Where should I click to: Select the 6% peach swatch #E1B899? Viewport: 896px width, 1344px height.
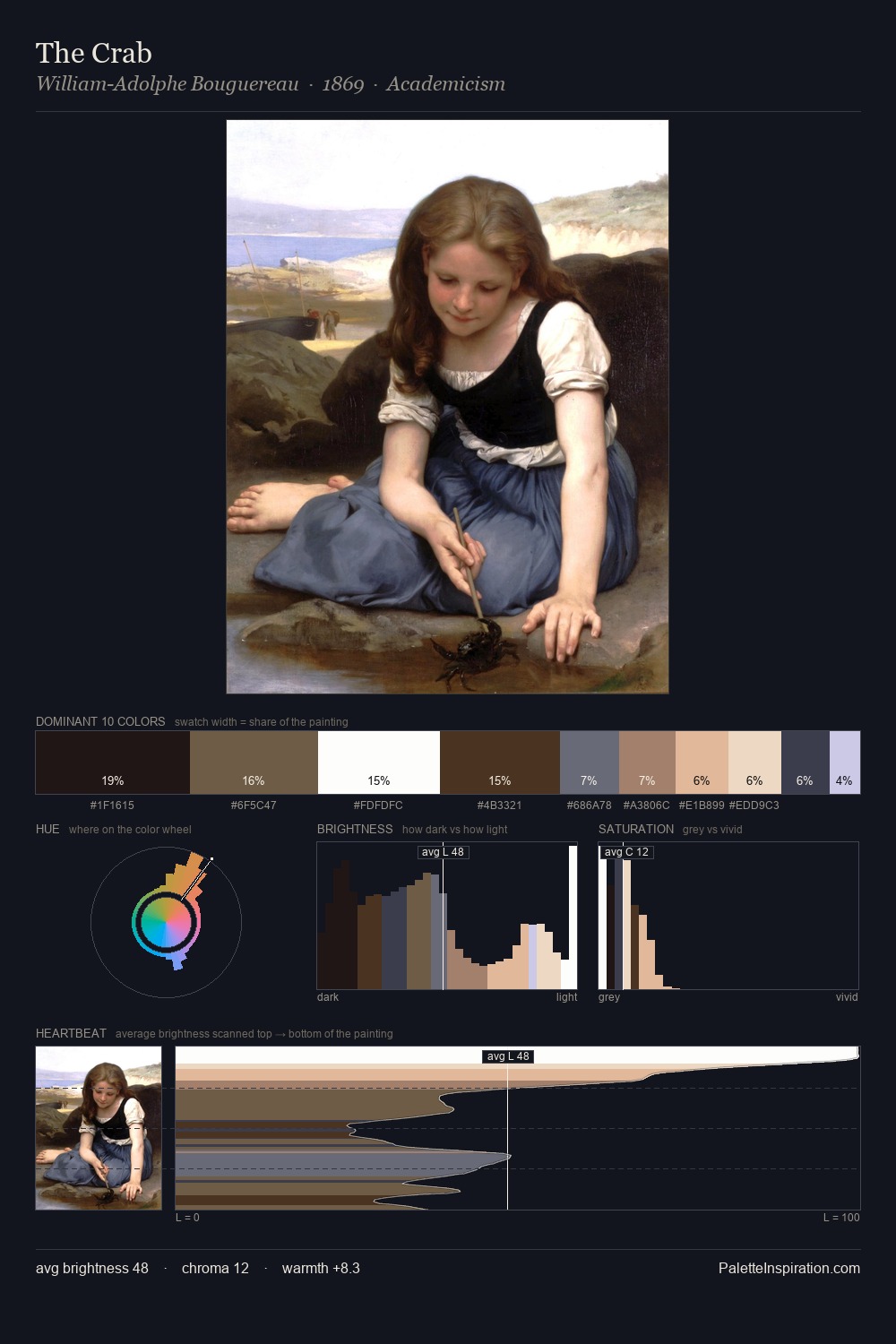tap(702, 762)
